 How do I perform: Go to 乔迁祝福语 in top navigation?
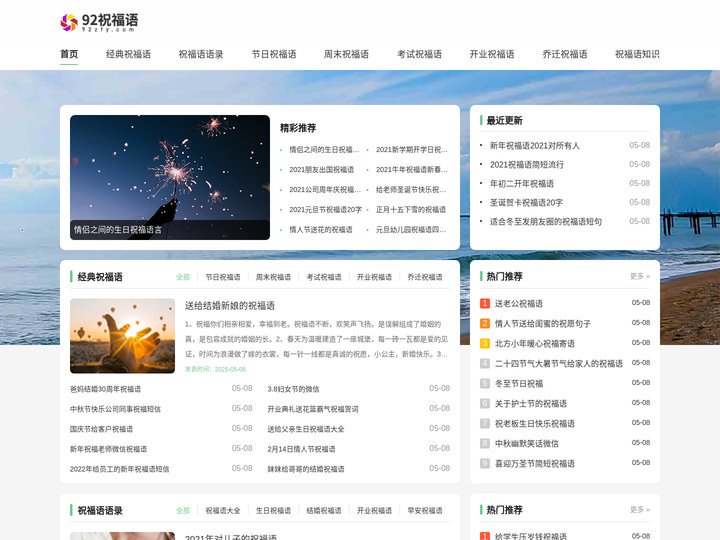tap(565, 54)
